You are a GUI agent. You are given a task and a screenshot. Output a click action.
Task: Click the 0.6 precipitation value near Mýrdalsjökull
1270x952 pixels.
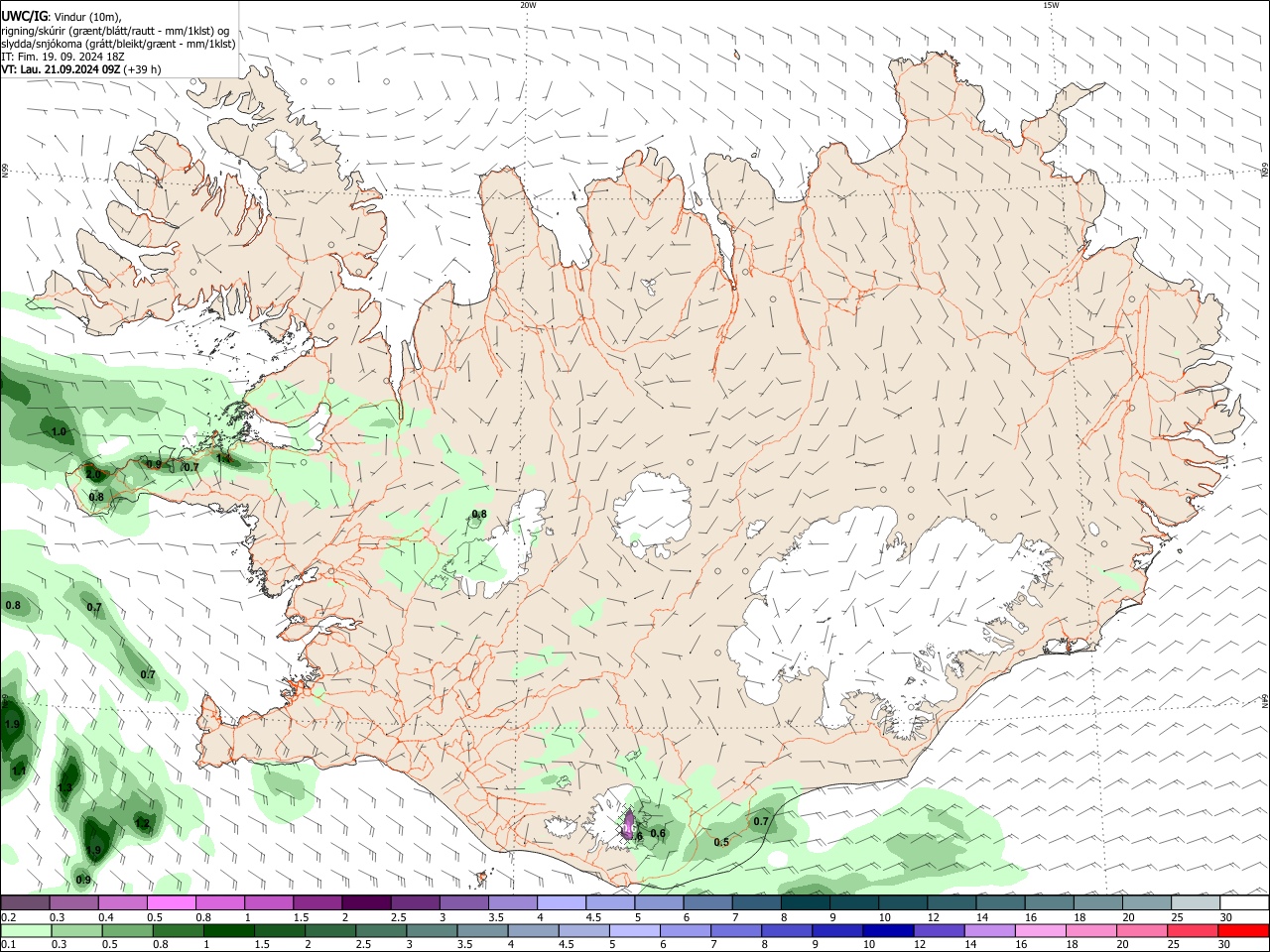coord(657,833)
